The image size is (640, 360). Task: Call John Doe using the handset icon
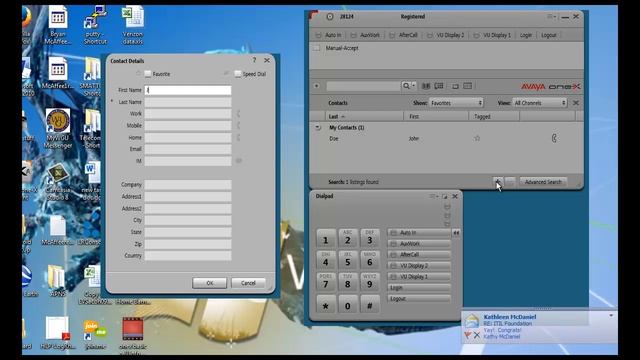coord(554,138)
